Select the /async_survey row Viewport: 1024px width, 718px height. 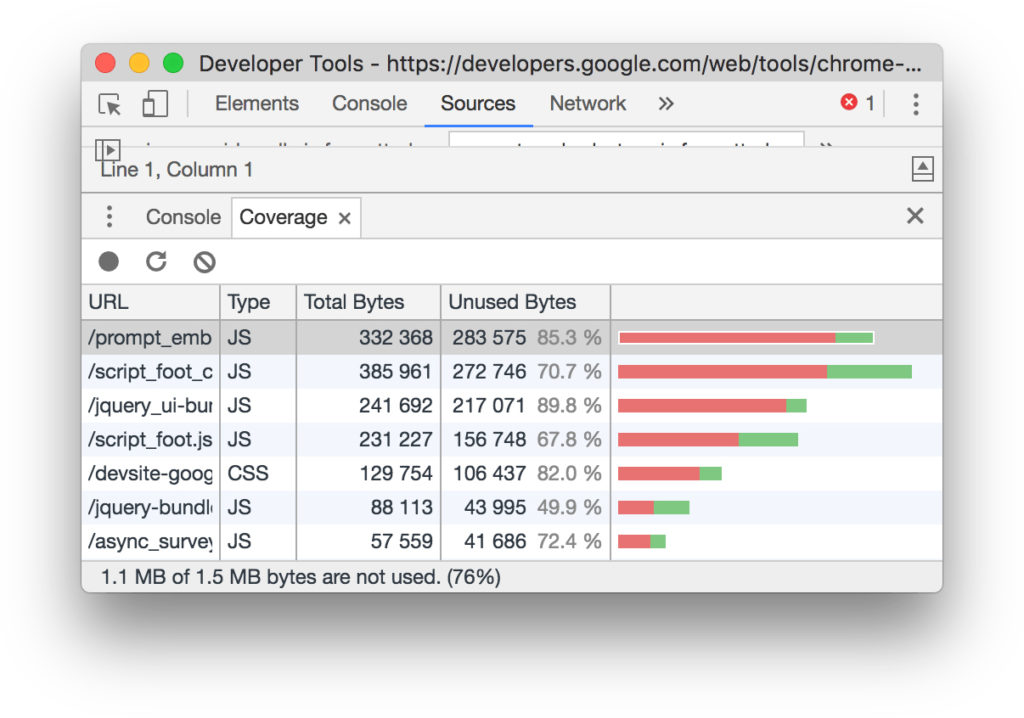[512, 541]
